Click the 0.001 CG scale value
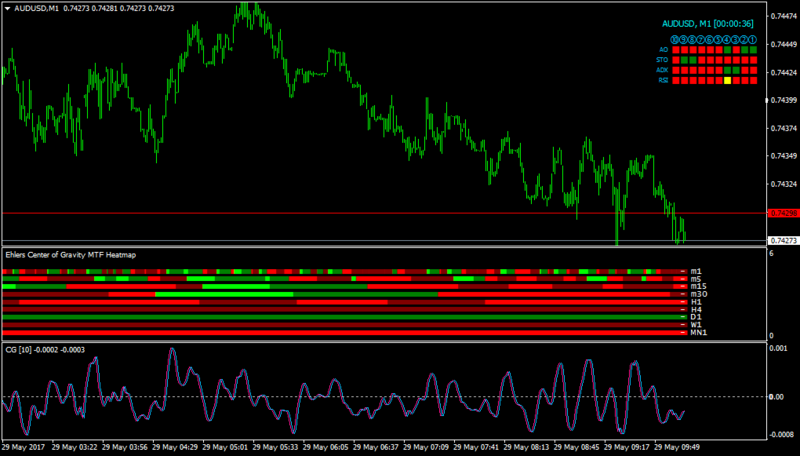The image size is (800, 456). pyautogui.click(x=778, y=348)
